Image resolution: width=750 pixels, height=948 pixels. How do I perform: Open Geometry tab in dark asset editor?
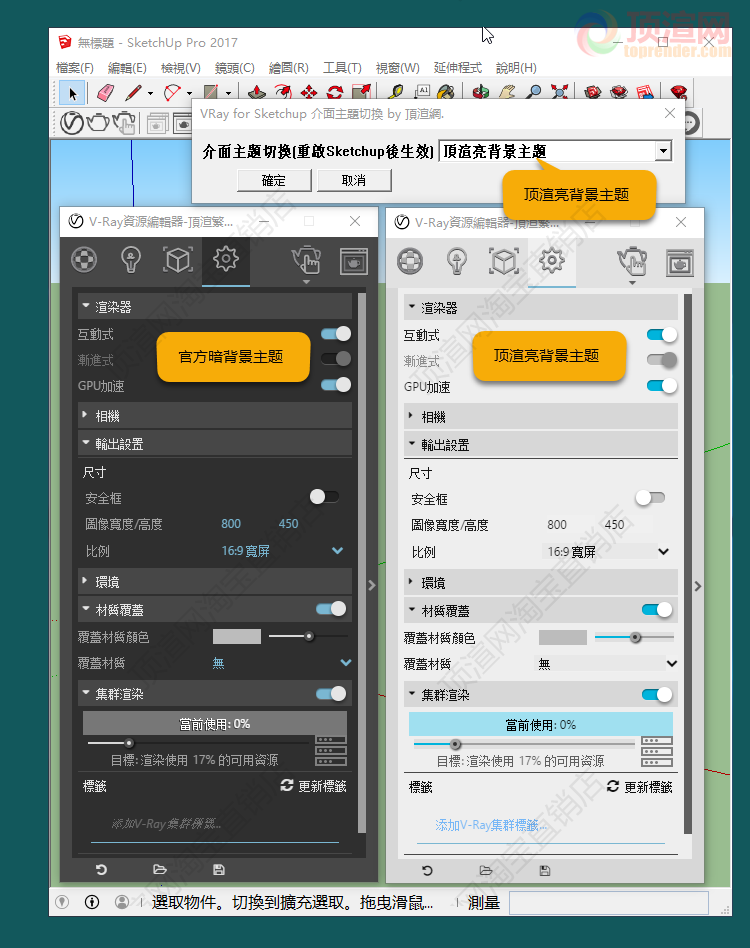178,260
